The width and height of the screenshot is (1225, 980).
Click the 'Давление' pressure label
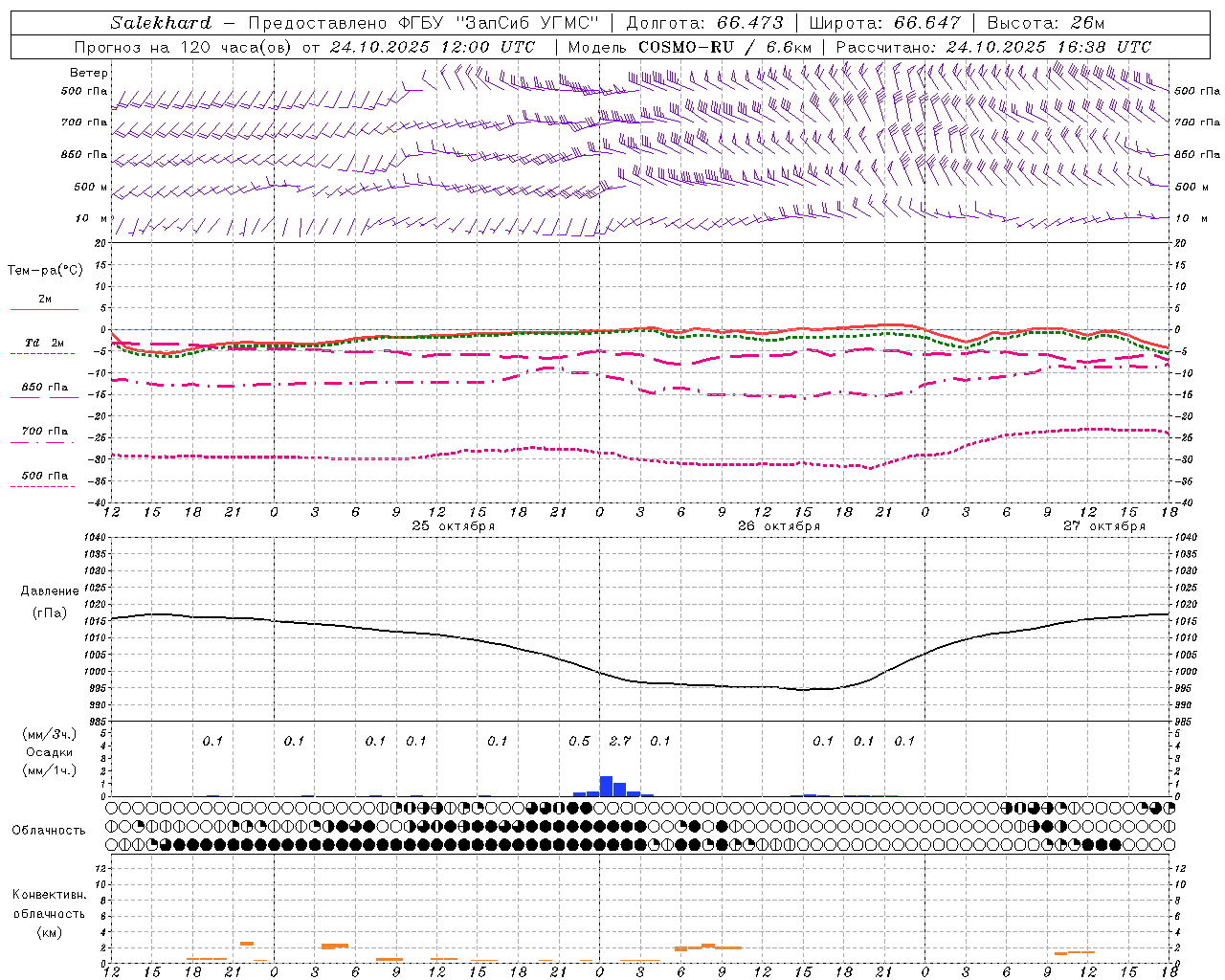click(50, 591)
